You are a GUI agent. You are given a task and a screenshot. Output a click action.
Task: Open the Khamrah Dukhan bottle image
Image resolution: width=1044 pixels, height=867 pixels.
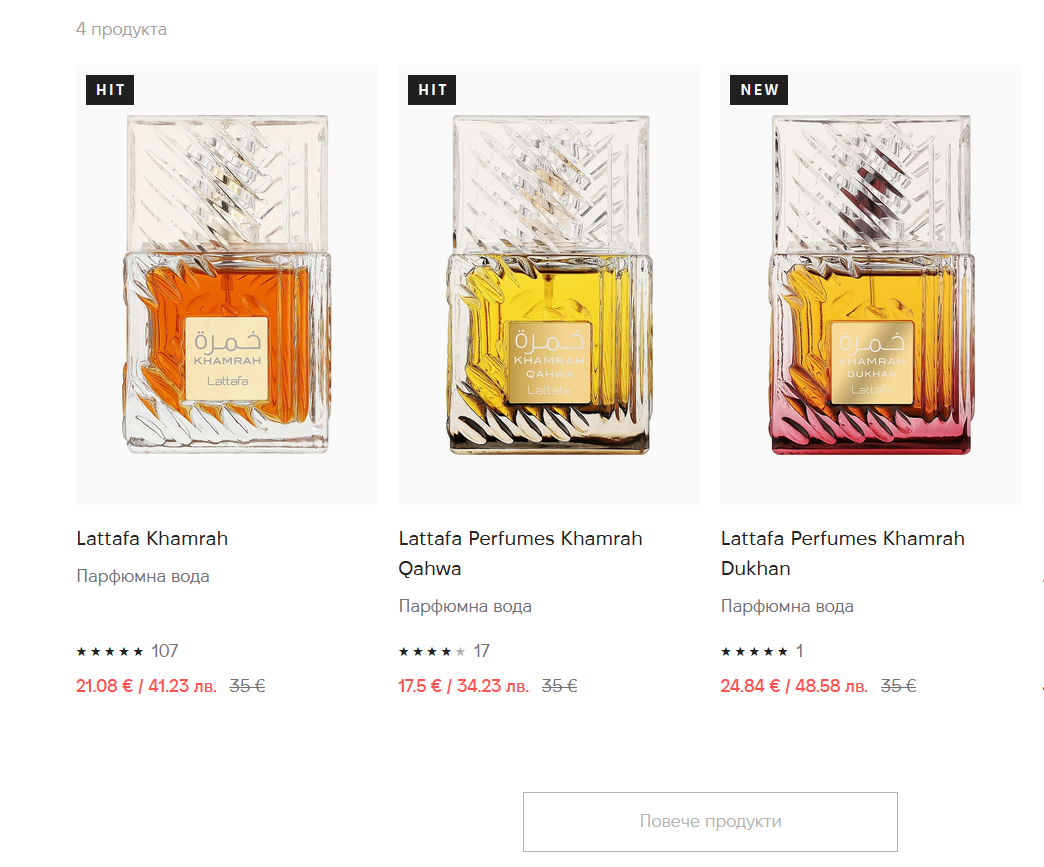pyautogui.click(x=871, y=285)
